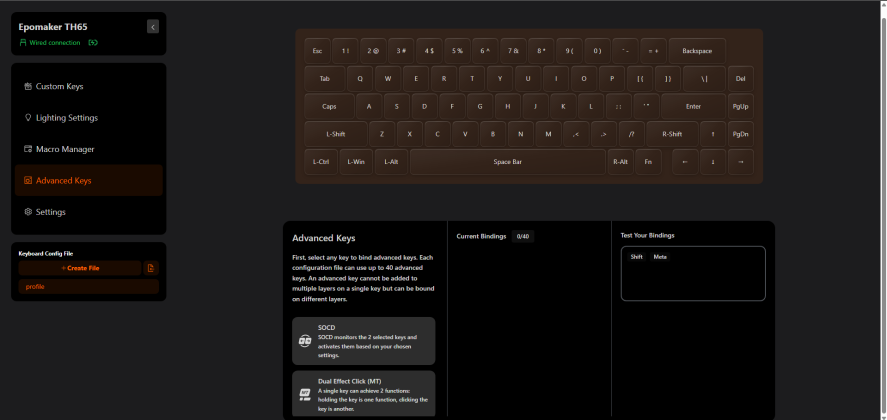Image resolution: width=887 pixels, height=420 pixels.
Task: Select the backslash \ | key
Action: point(704,79)
